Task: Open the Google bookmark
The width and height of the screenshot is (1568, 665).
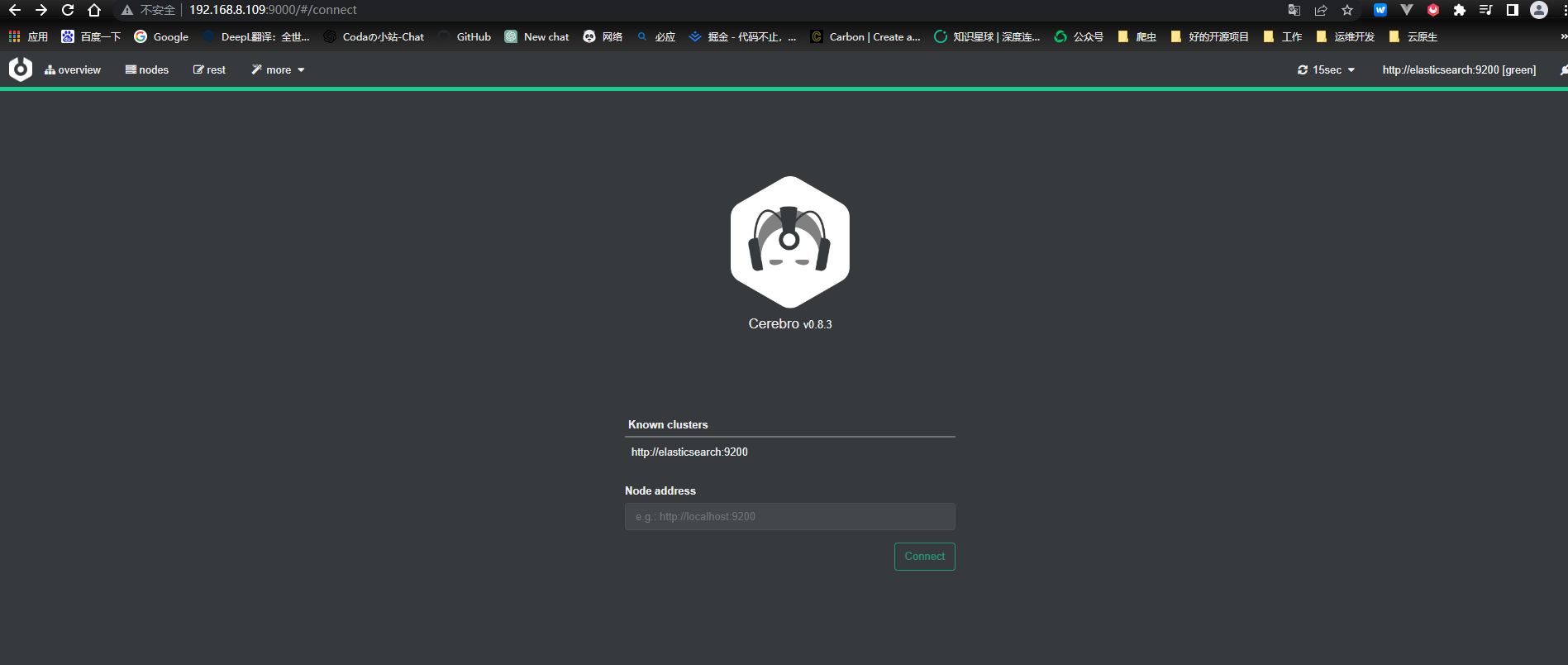Action: pyautogui.click(x=161, y=36)
